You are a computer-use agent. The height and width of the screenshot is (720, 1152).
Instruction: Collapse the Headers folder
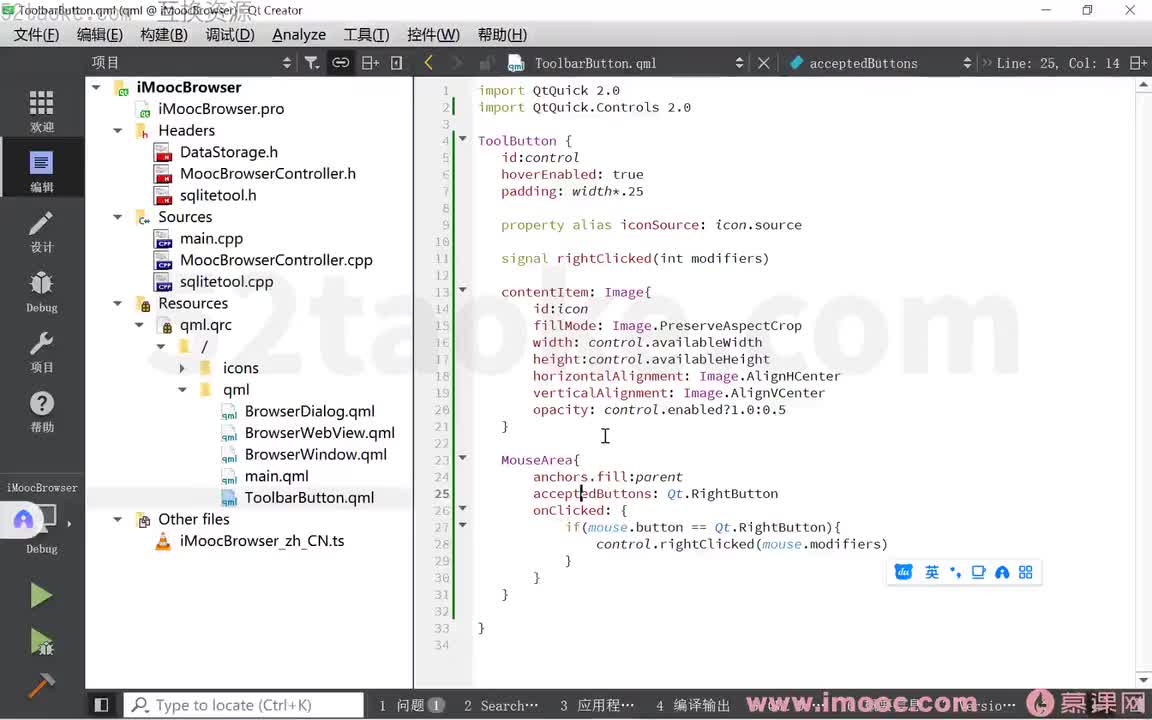(118, 131)
